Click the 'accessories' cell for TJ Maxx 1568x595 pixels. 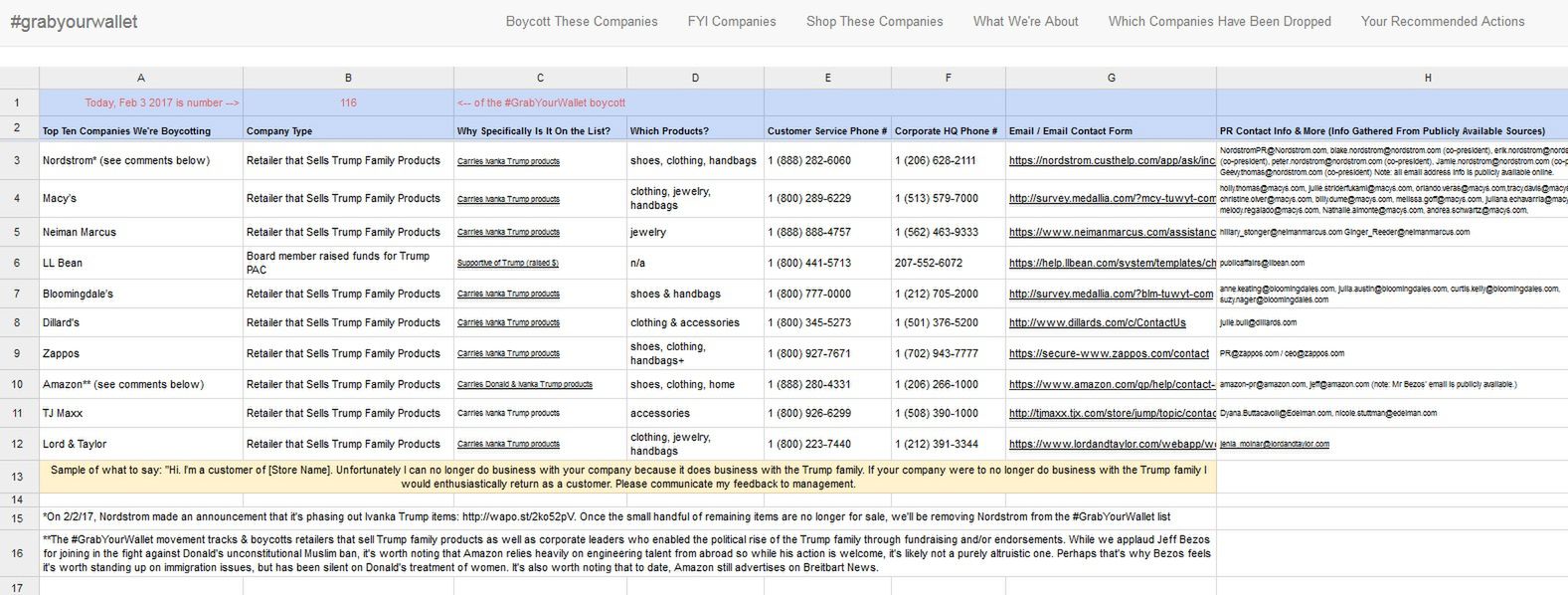[x=695, y=413]
